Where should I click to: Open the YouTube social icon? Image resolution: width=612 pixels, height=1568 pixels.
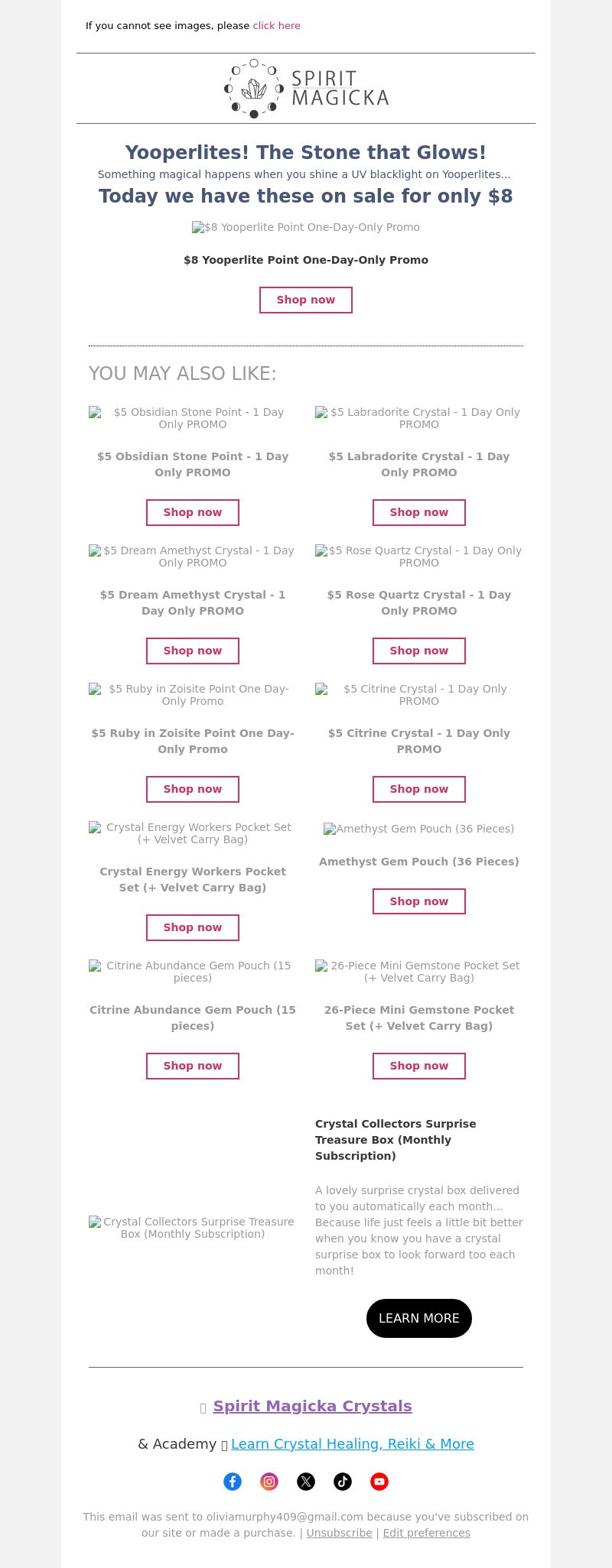pos(379,1482)
